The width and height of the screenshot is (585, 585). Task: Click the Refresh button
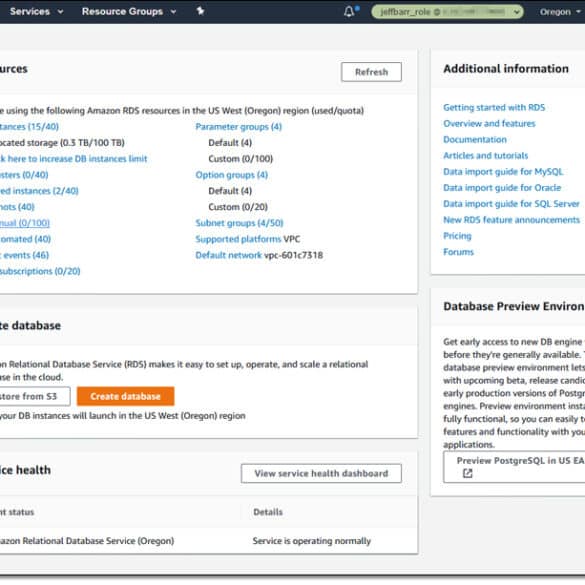tap(371, 72)
